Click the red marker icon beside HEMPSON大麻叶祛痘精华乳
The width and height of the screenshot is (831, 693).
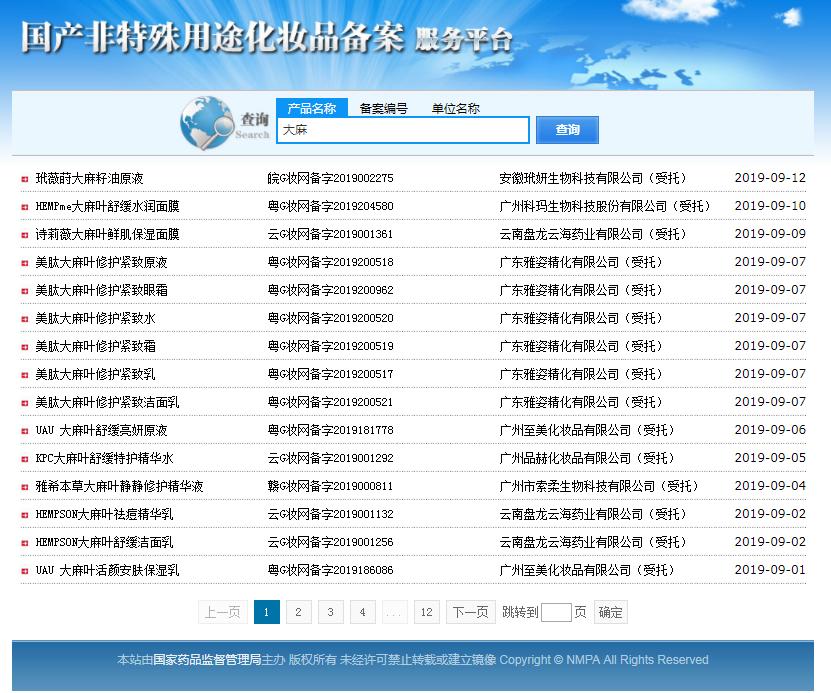(x=24, y=516)
